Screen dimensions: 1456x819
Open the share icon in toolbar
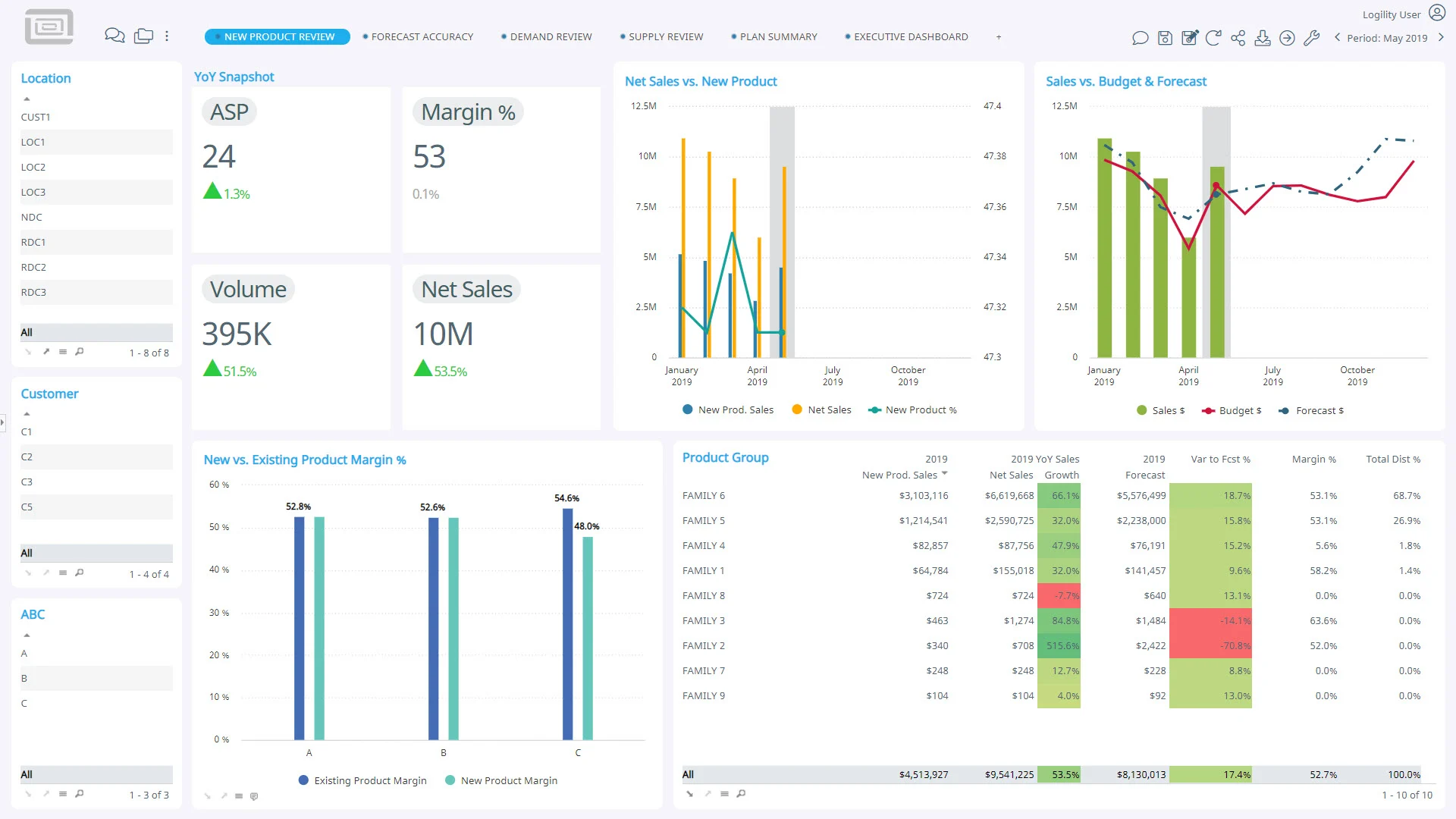(1238, 38)
